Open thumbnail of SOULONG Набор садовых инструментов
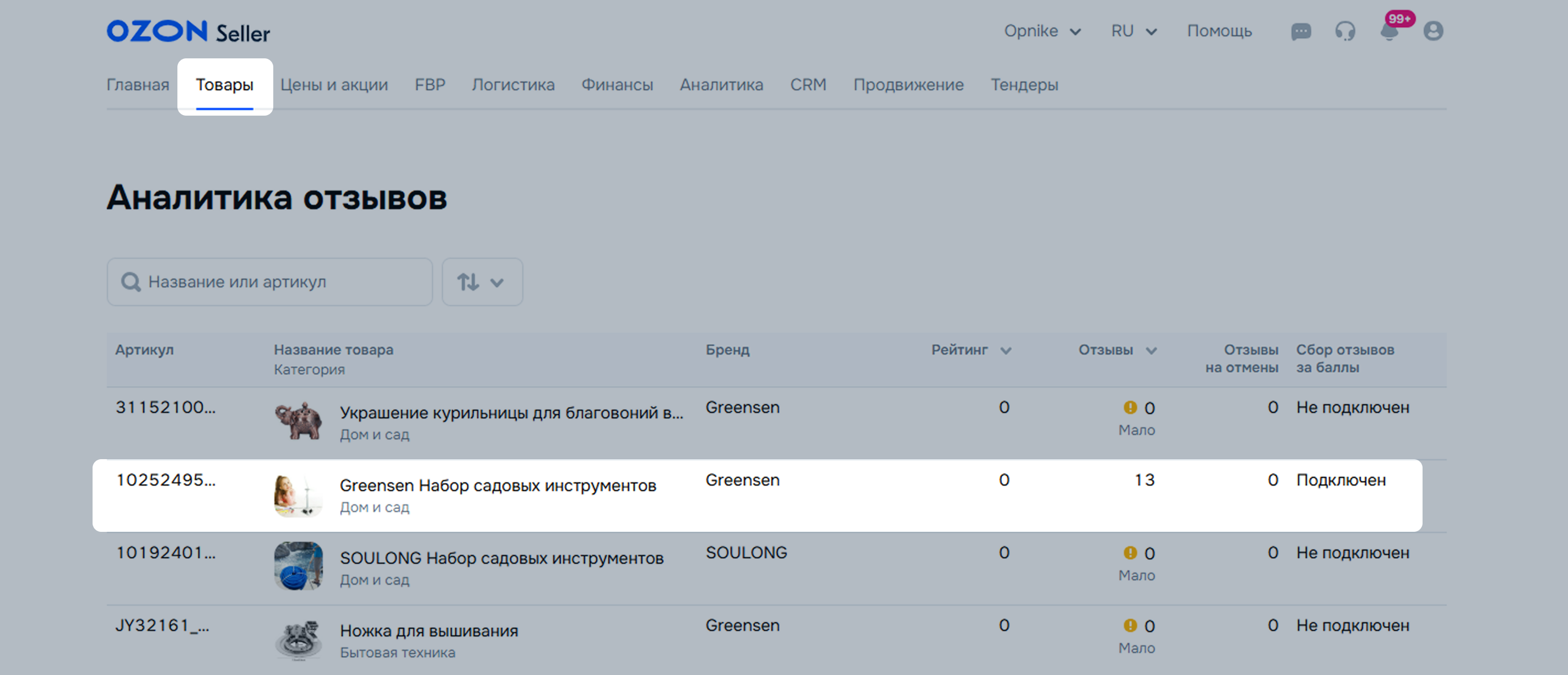Image resolution: width=1568 pixels, height=675 pixels. (x=298, y=566)
